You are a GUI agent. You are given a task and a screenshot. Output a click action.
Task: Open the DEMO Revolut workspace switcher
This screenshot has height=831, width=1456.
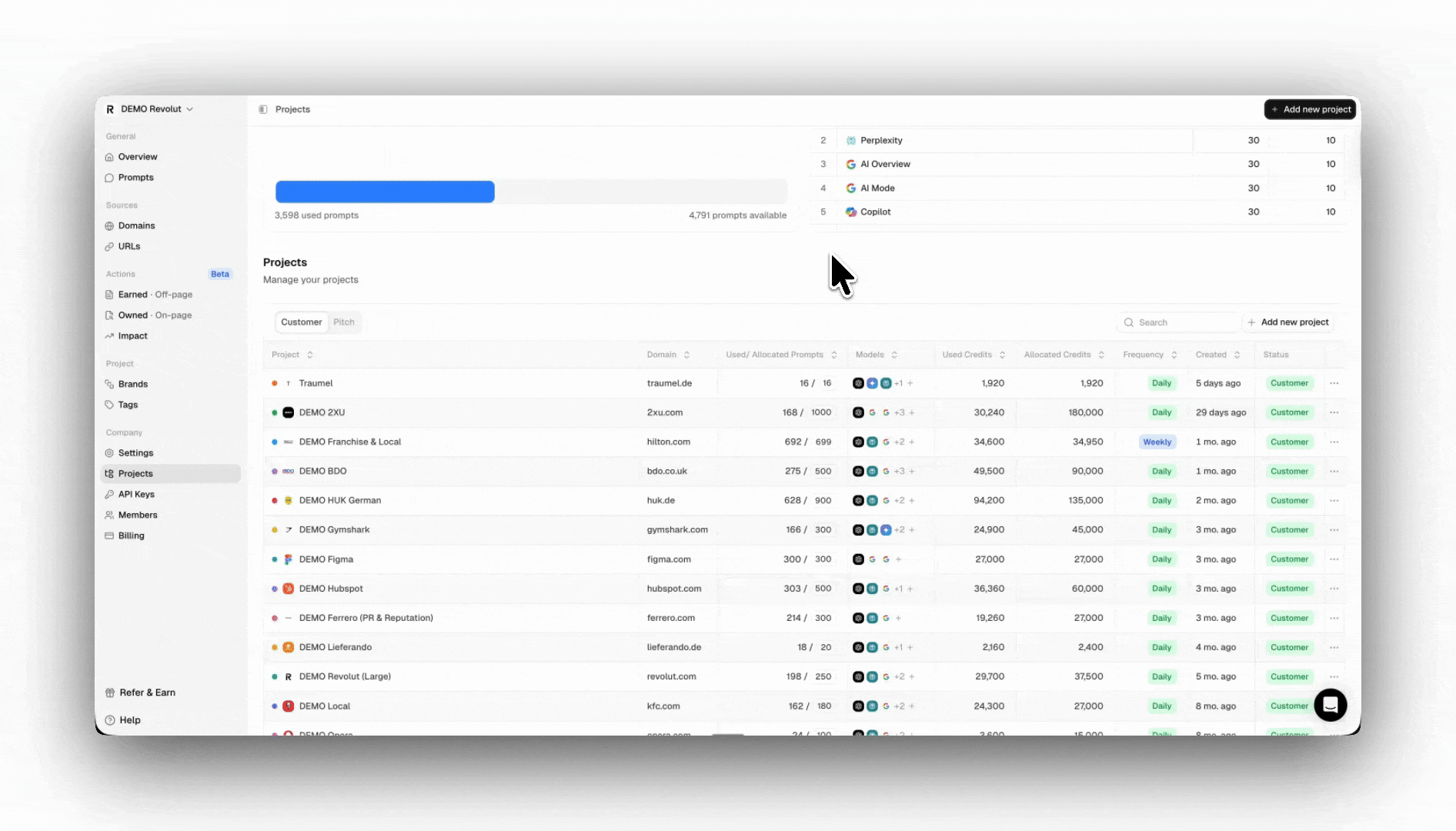tap(149, 109)
